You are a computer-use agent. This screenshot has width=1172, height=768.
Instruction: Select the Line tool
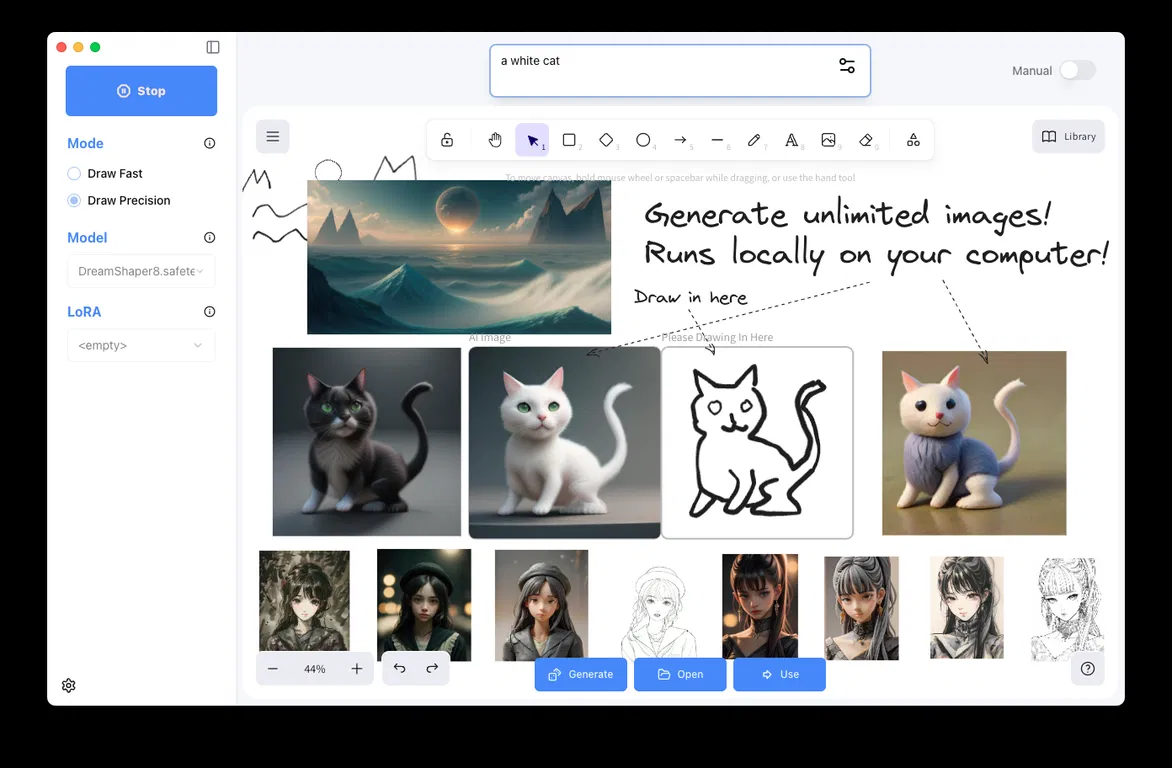[x=717, y=140]
